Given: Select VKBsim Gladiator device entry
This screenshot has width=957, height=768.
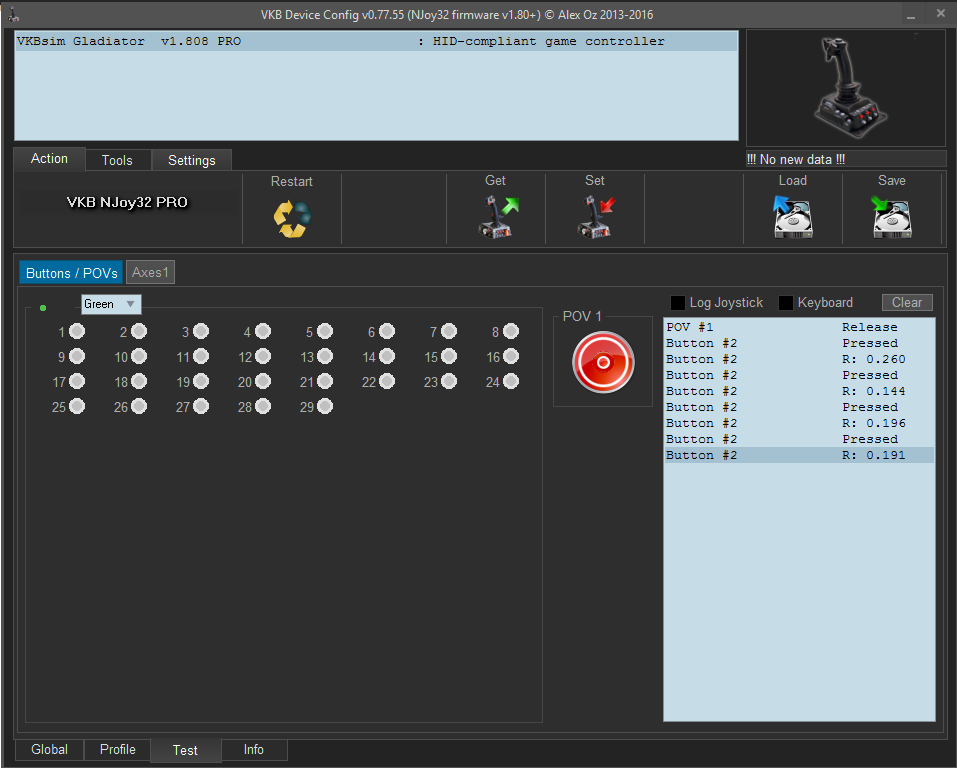Looking at the screenshot, I should click(376, 42).
